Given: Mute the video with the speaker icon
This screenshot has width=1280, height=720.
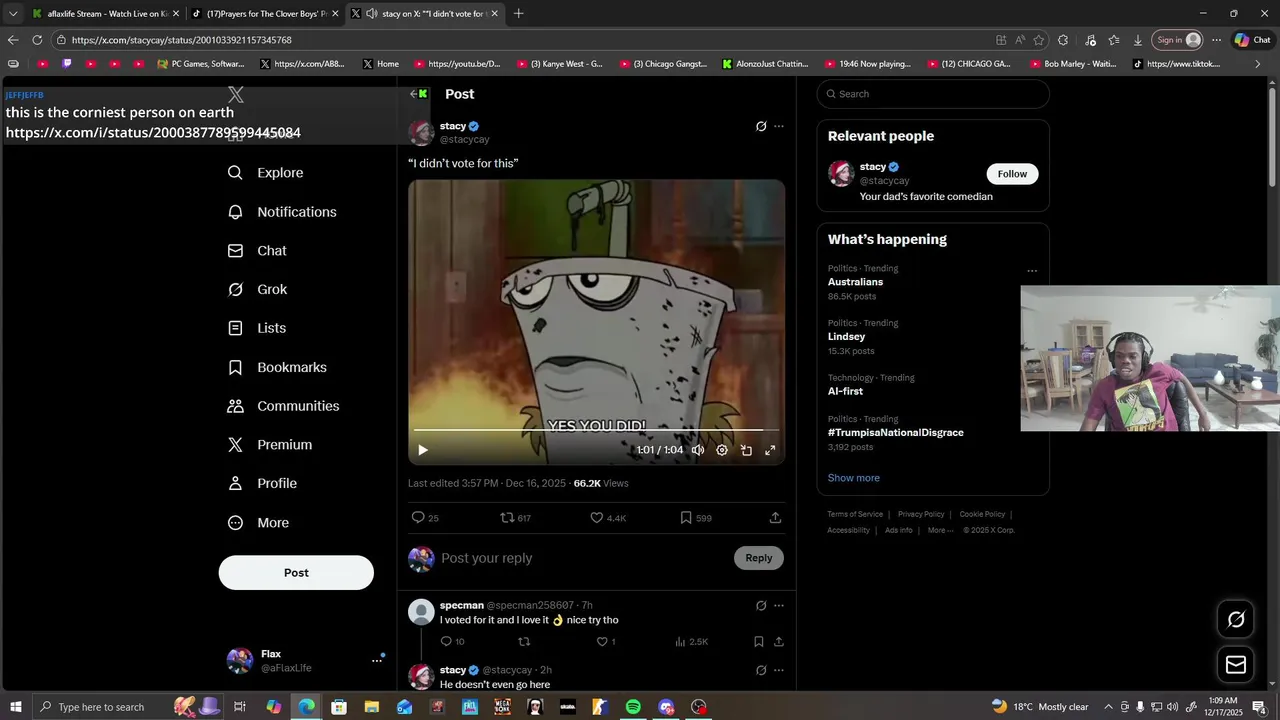Looking at the screenshot, I should coord(698,450).
